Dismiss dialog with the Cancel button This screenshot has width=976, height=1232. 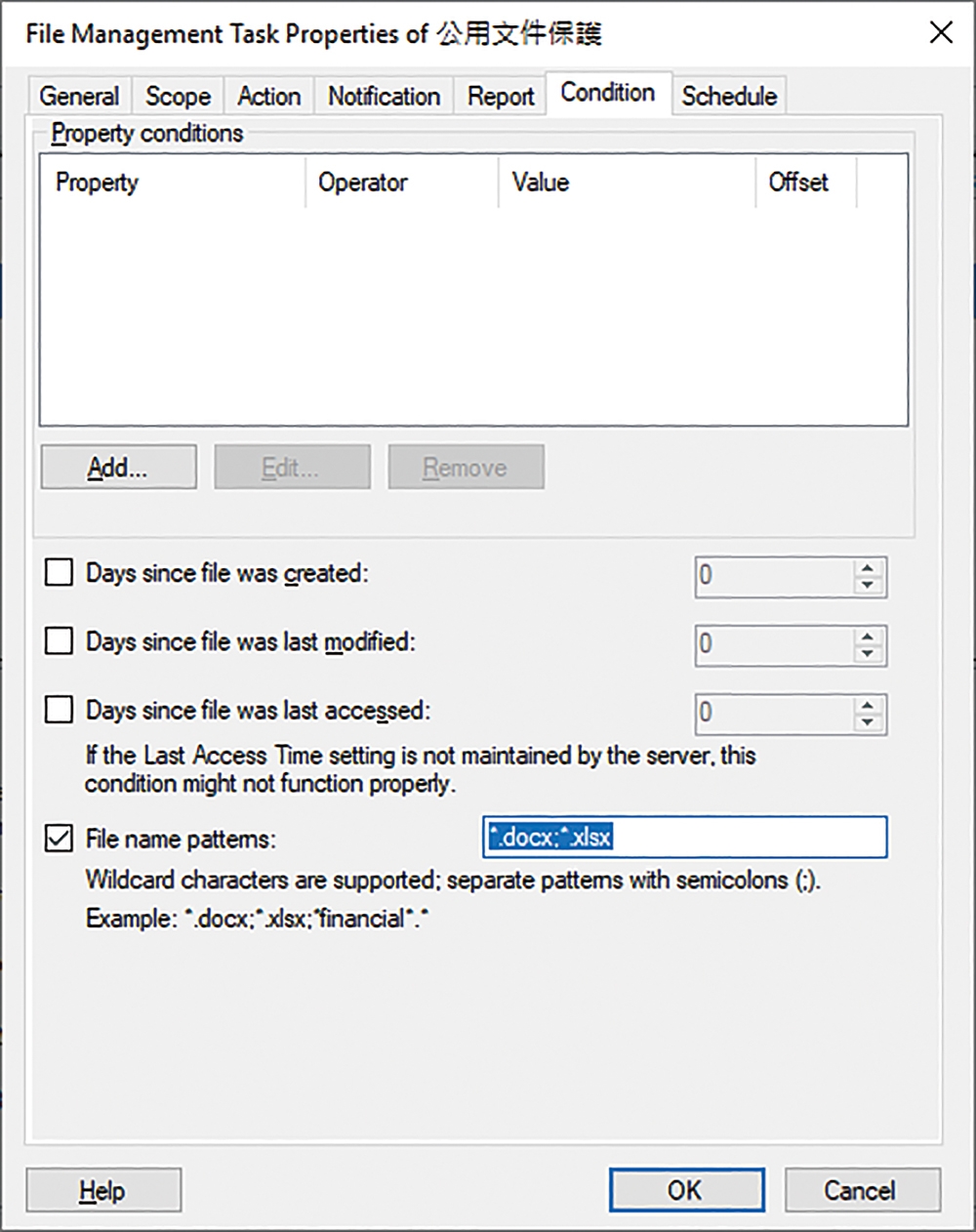[862, 1190]
